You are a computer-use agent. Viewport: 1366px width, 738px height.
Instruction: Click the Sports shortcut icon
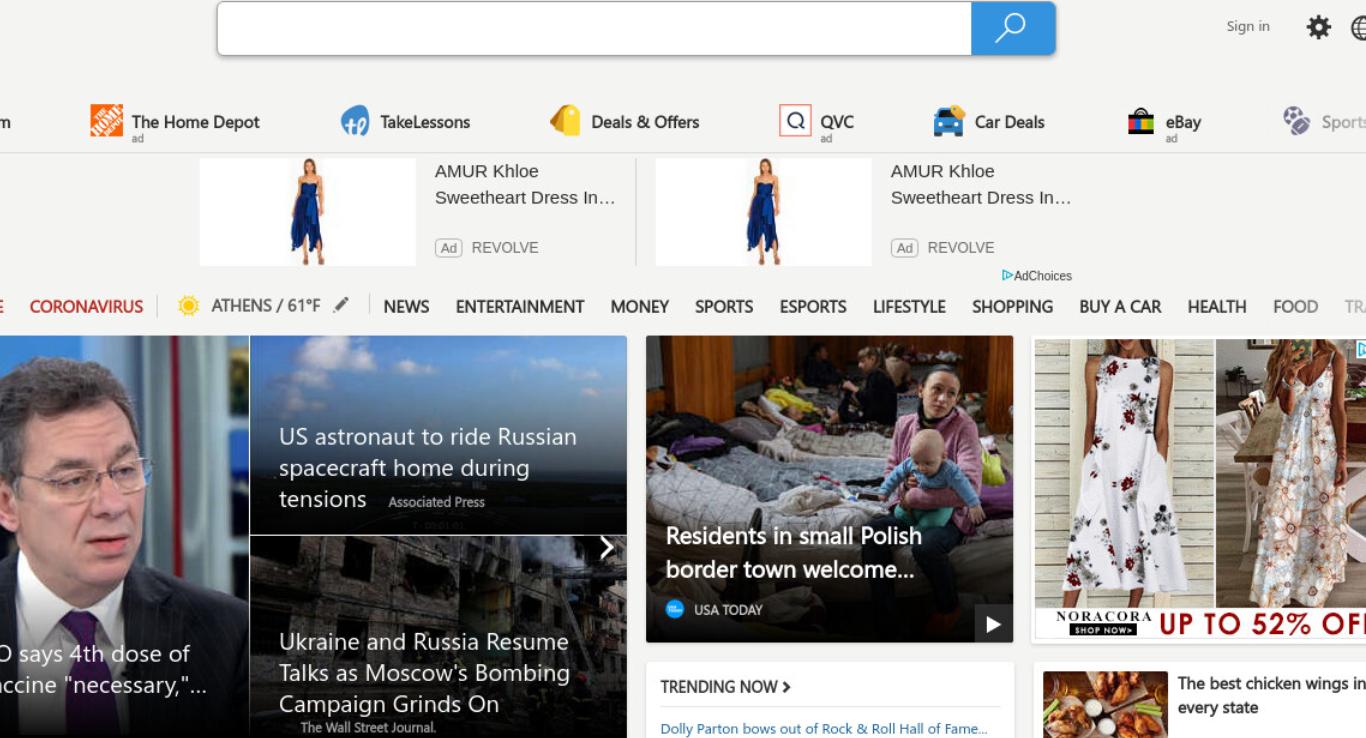click(x=1297, y=121)
